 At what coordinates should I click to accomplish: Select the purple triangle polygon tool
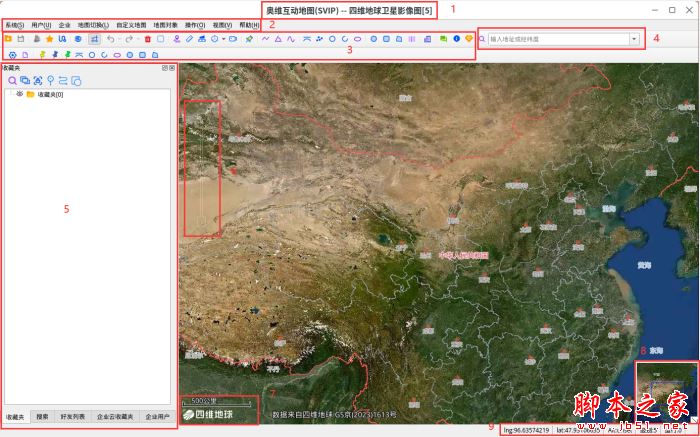pos(278,39)
